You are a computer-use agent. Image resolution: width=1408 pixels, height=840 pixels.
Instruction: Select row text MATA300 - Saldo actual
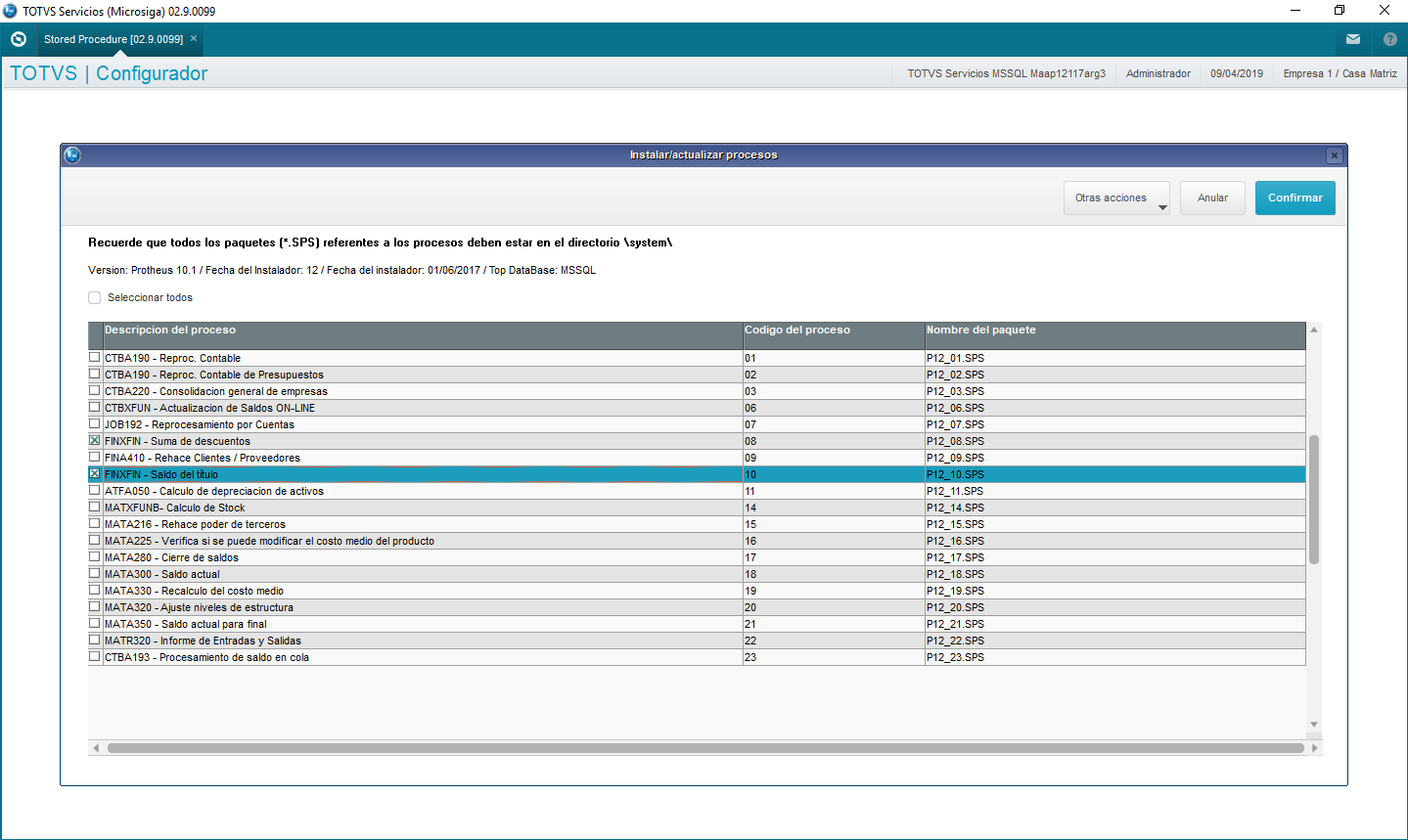(x=162, y=574)
